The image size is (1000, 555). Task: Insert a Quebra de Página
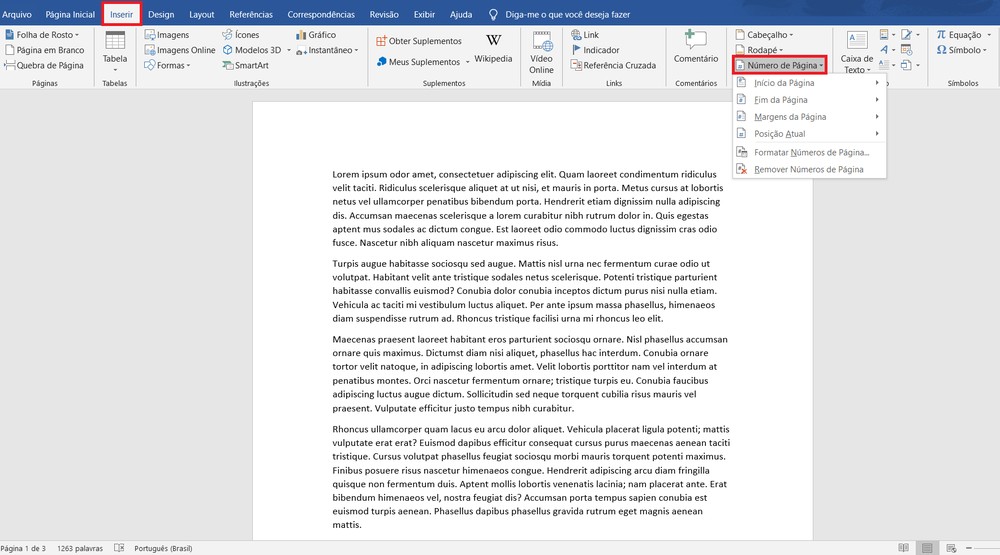[x=44, y=65]
